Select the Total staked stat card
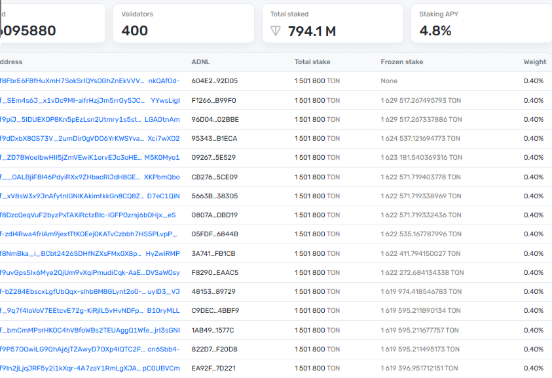The height and width of the screenshot is (378, 552). pos(333,23)
